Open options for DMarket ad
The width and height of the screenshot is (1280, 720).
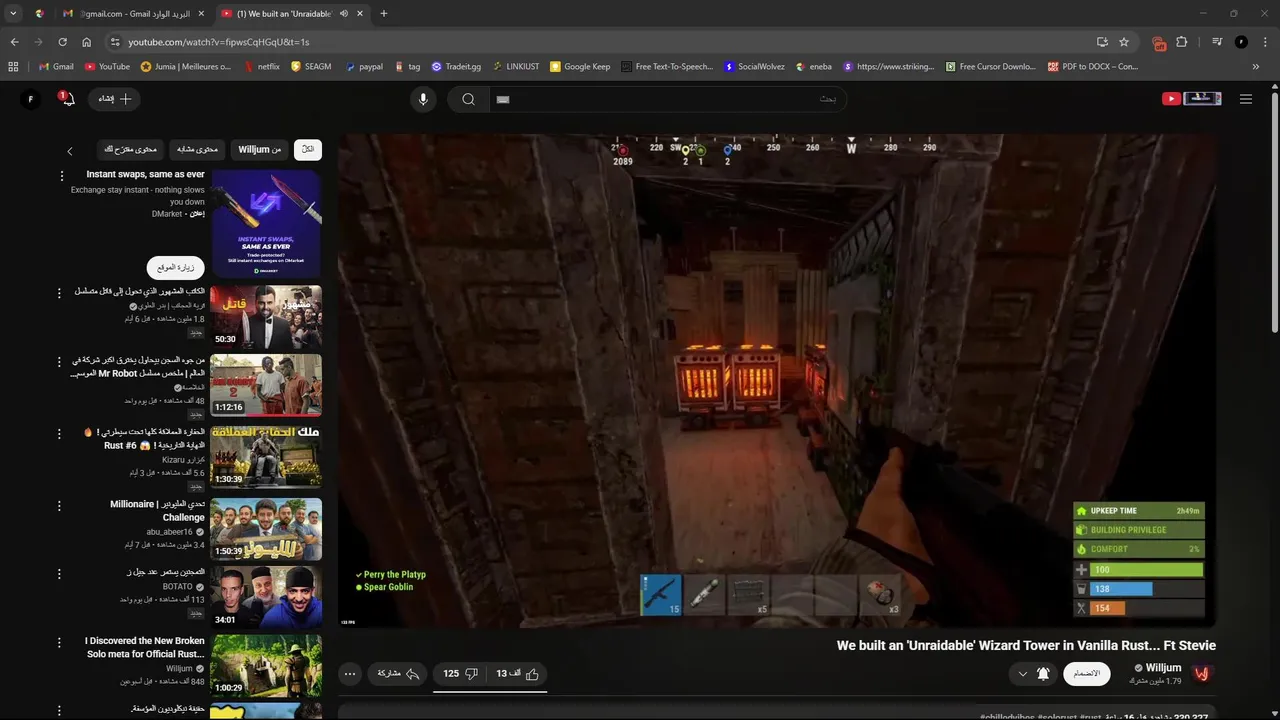[61, 176]
